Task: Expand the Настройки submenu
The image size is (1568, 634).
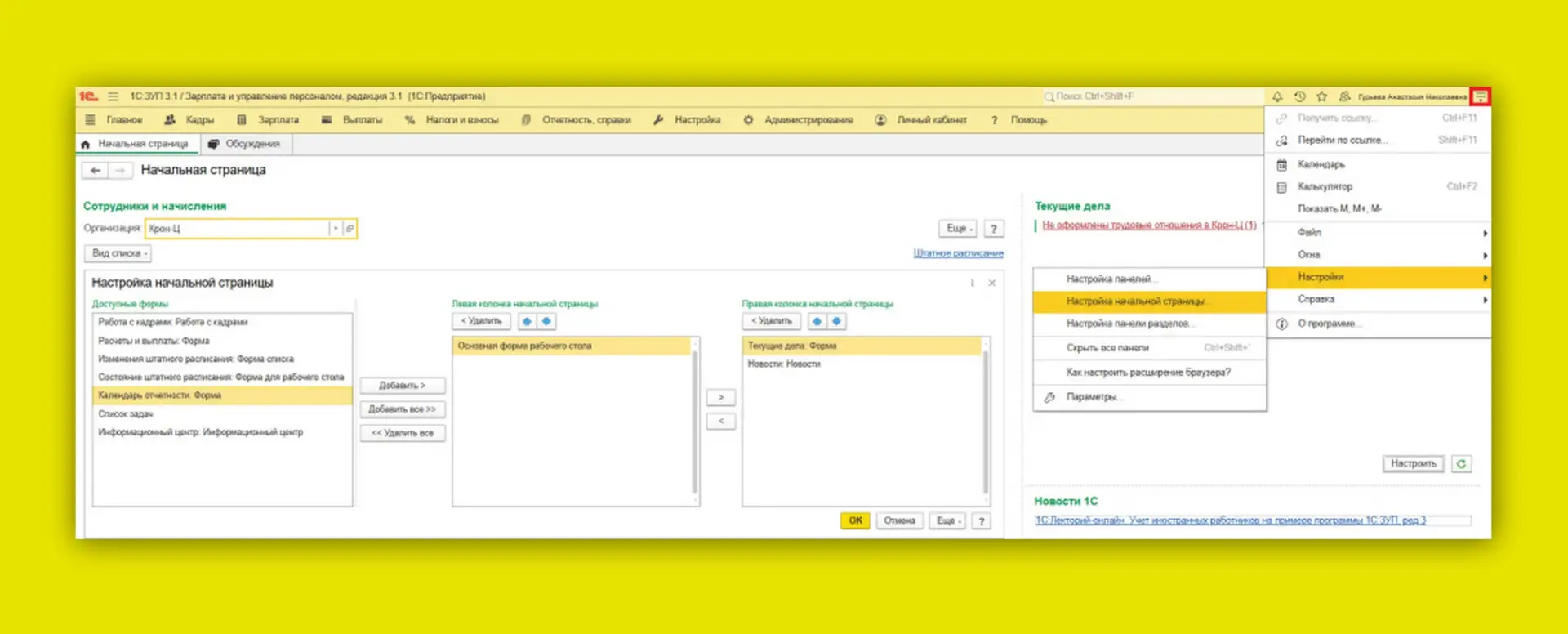Action: click(1378, 277)
